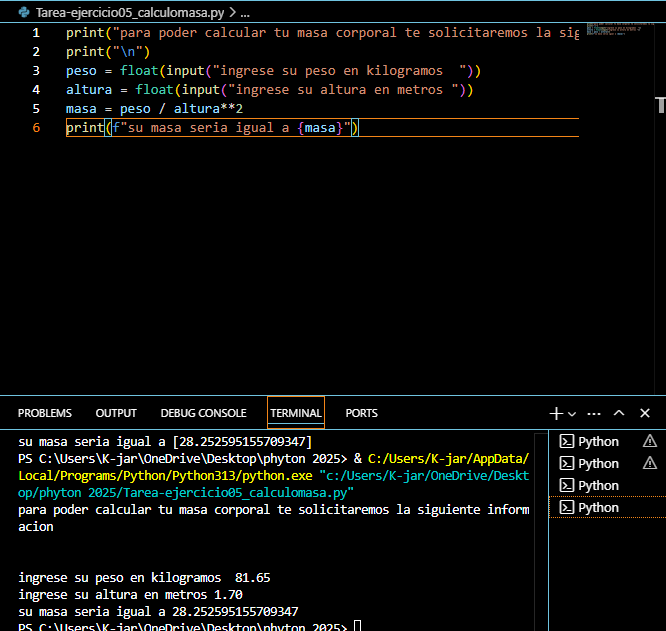This screenshot has width=666, height=631.
Task: Click terminal output 'su masa seria igual a 28.252595155709347'
Action: click(x=158, y=611)
